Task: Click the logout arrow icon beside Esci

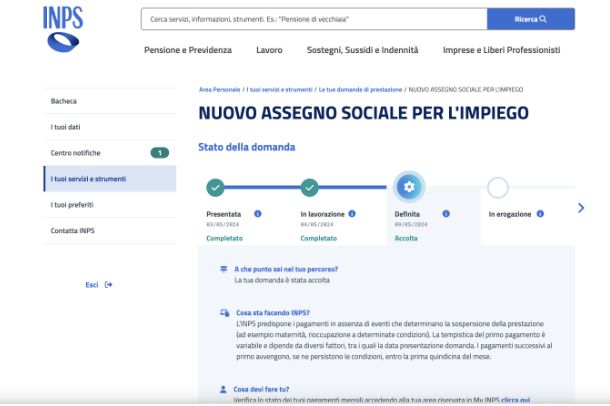Action: (x=109, y=285)
